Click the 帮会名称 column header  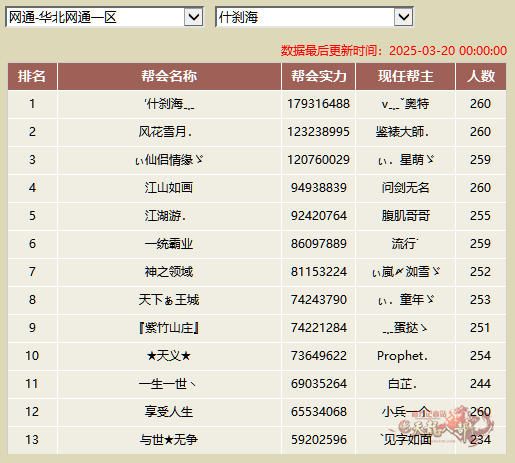169,76
